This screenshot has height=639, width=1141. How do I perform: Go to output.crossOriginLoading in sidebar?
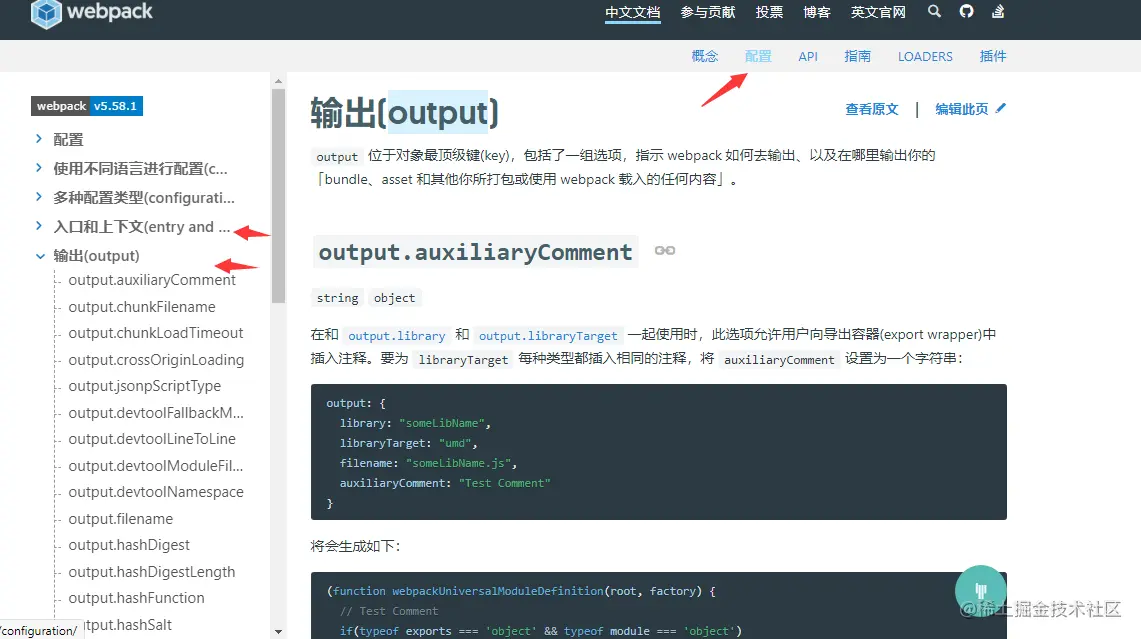pos(156,360)
